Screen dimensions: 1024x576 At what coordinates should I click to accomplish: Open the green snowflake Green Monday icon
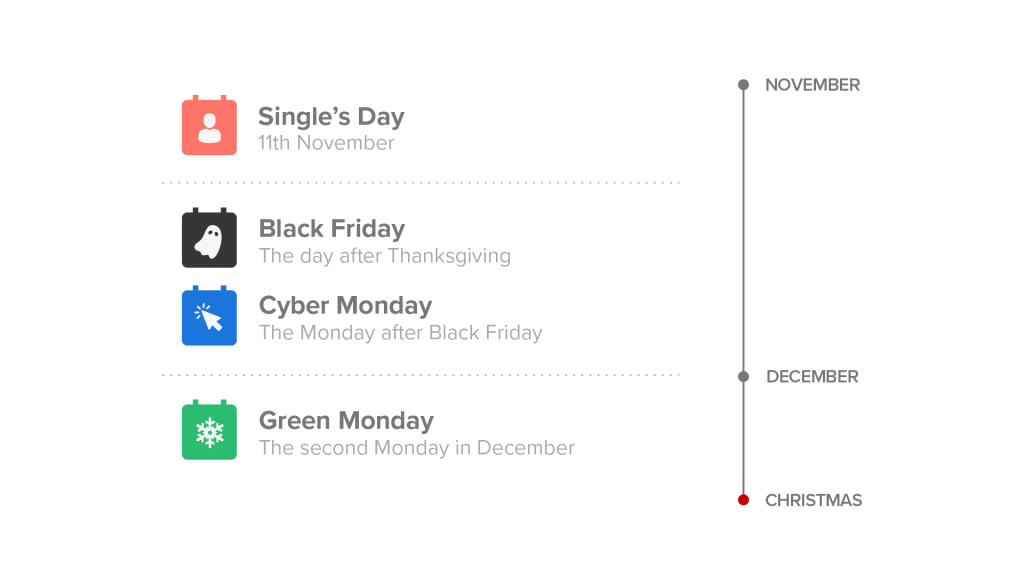pos(209,432)
